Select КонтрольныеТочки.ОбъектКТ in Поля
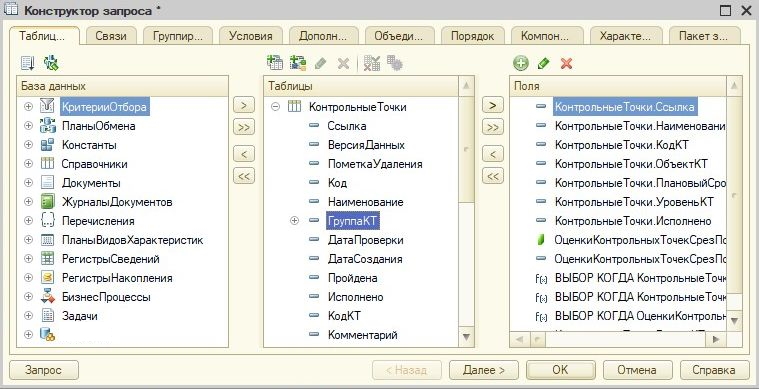 pos(631,164)
